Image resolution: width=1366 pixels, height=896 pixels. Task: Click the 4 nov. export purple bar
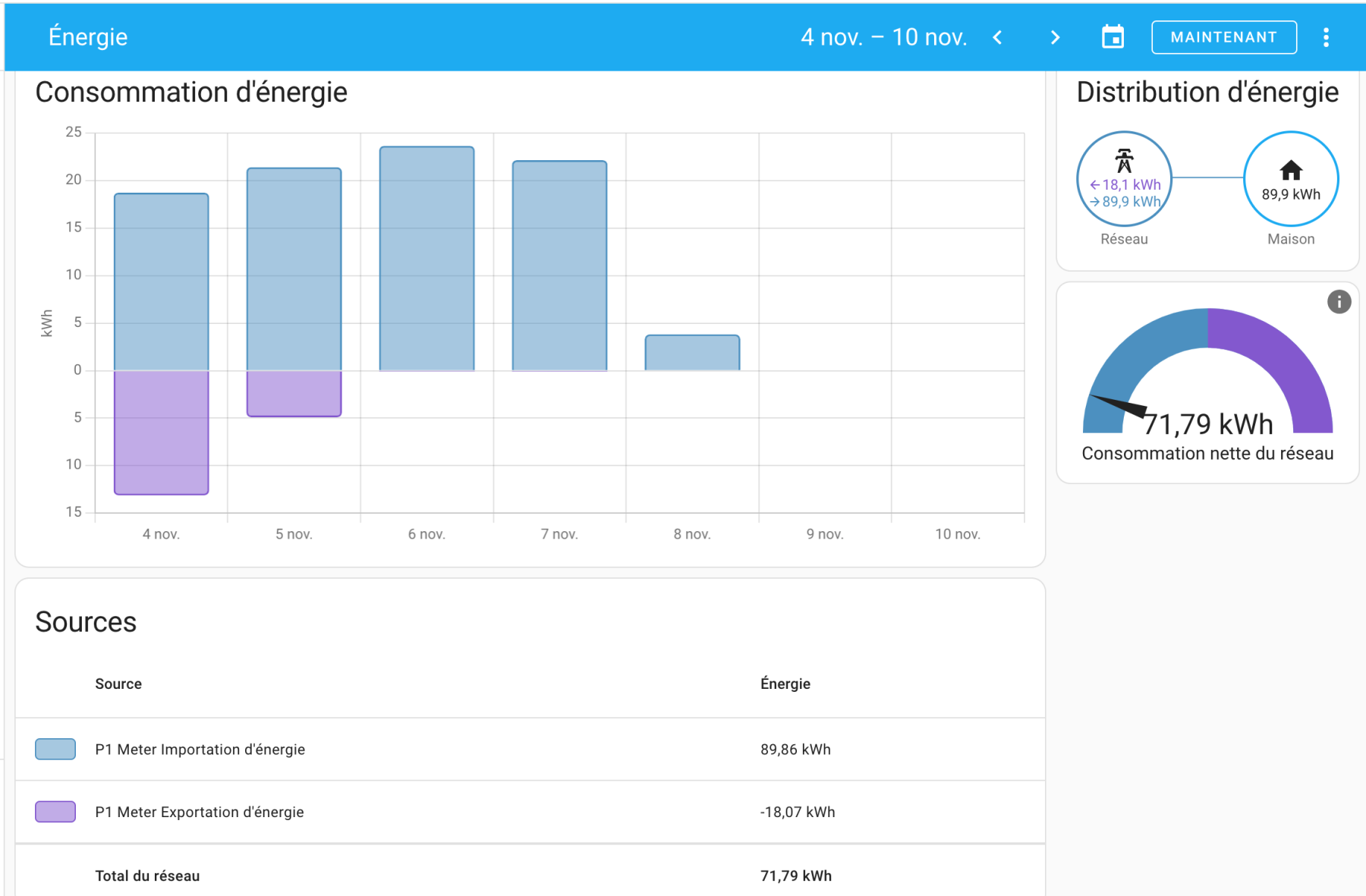tap(162, 432)
